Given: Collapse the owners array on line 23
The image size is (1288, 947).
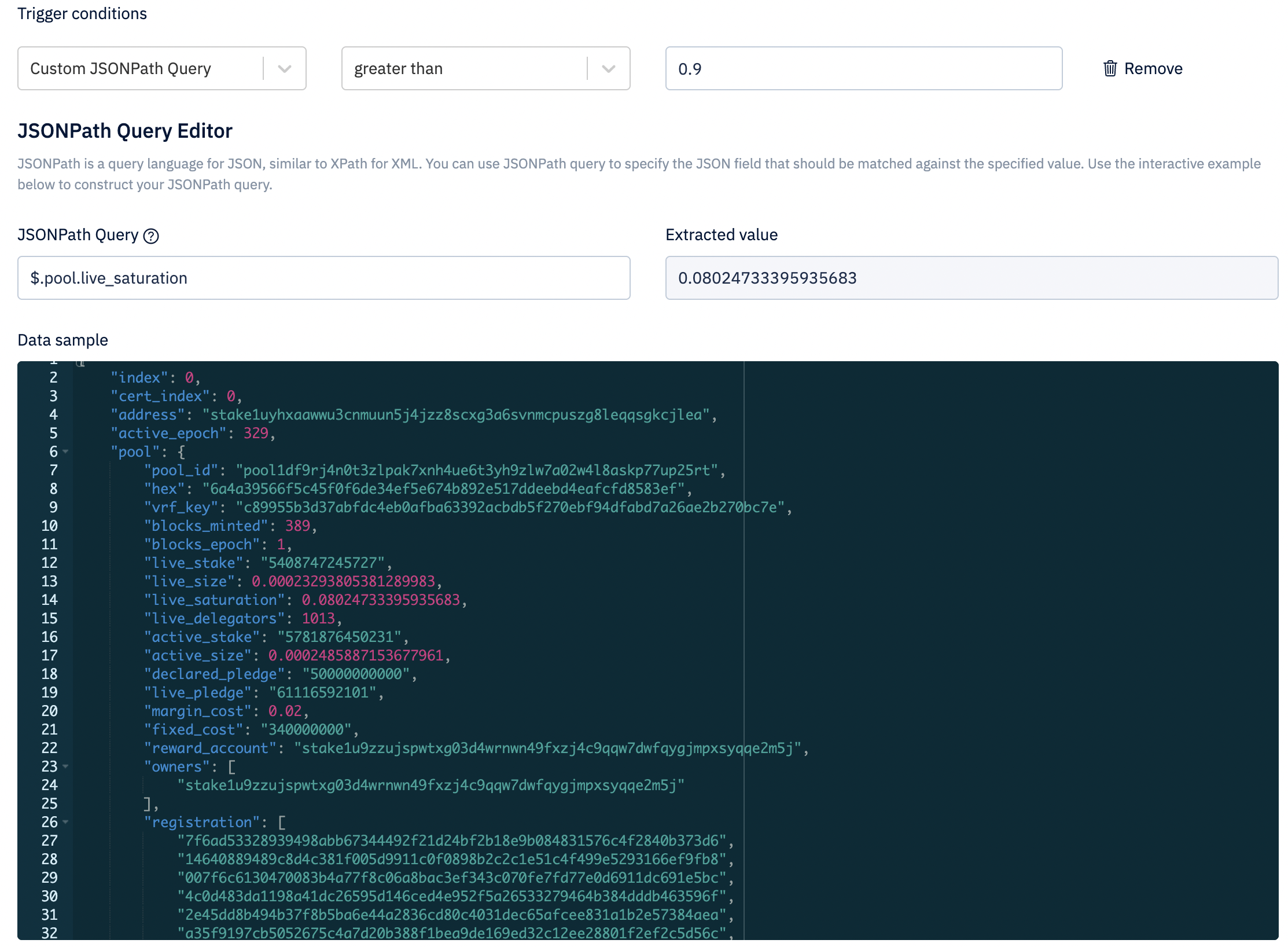Looking at the screenshot, I should [x=65, y=767].
